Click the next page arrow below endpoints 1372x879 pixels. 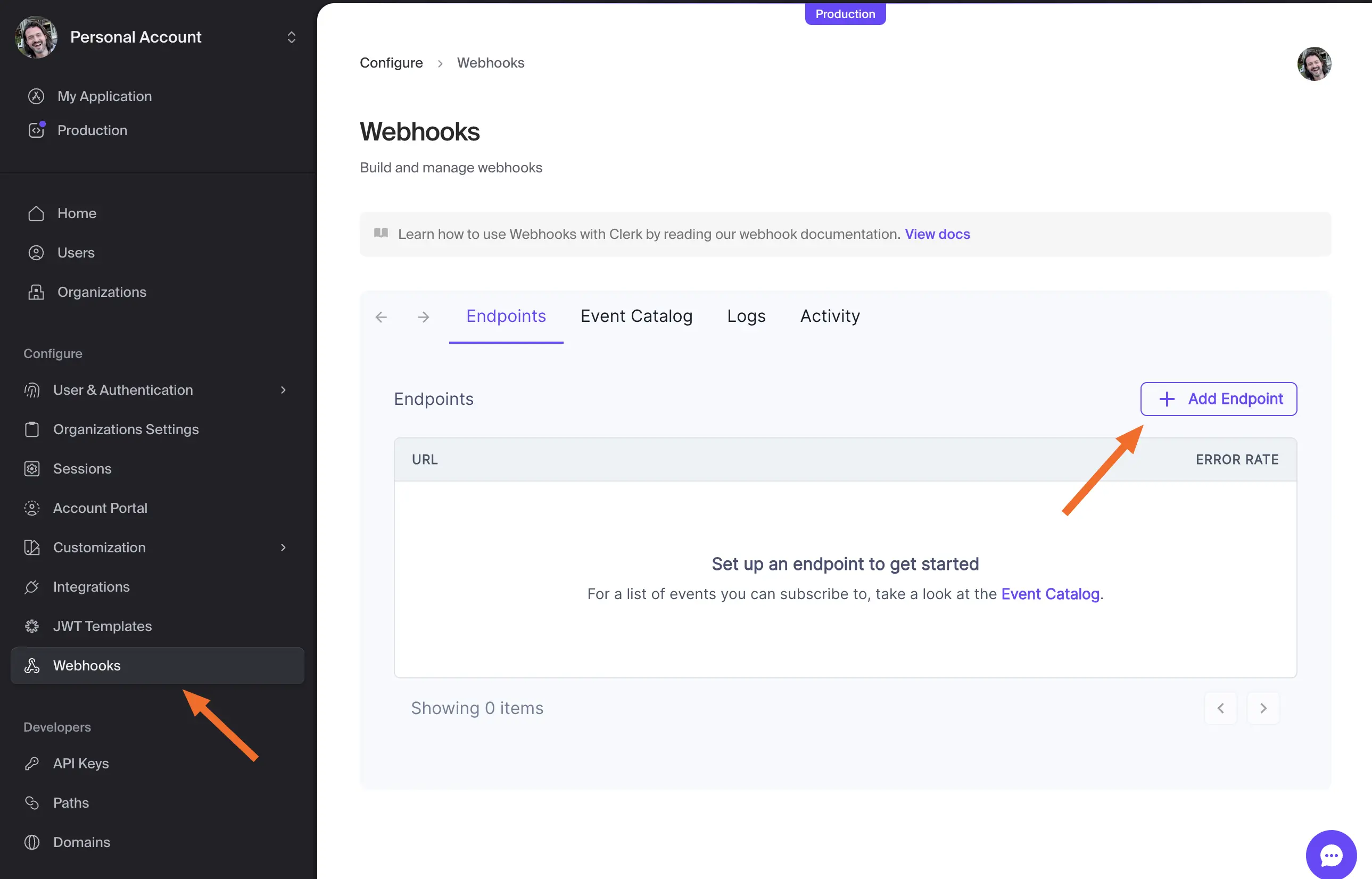click(x=1263, y=708)
